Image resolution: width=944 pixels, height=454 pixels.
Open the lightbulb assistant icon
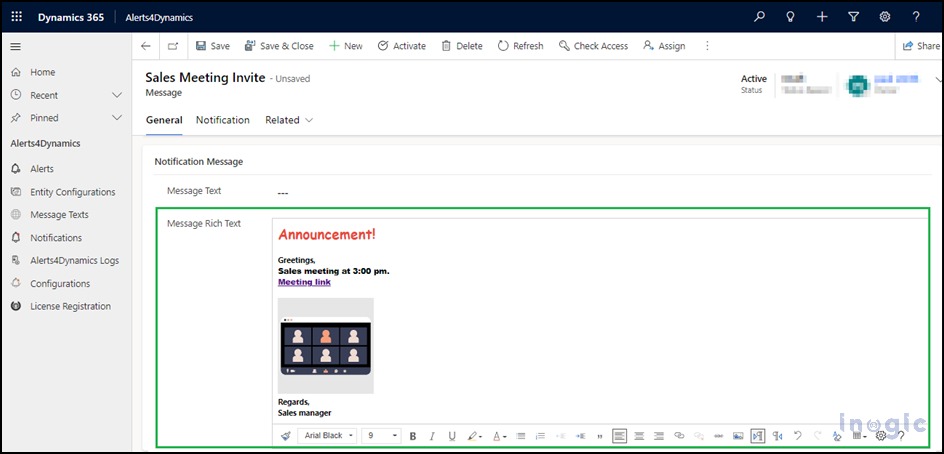[x=790, y=17]
